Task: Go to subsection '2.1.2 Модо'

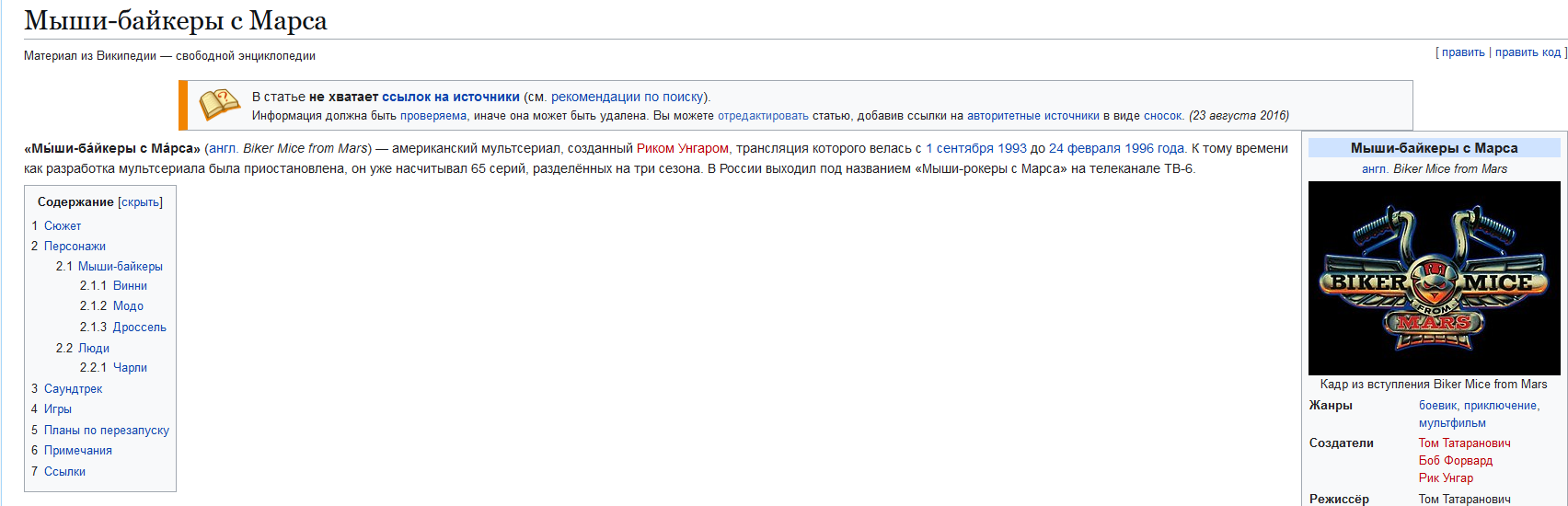Action: [x=111, y=306]
